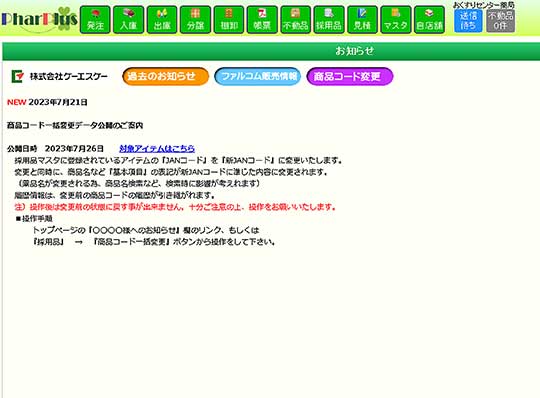This screenshot has height=398, width=540.
Task: Open the 見積 estimate icon
Action: tap(363, 20)
